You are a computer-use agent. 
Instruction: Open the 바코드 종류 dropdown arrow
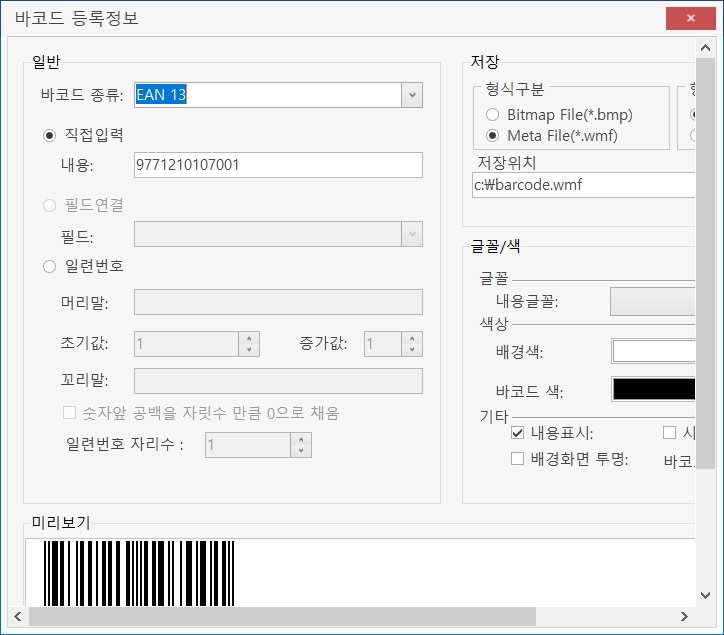point(412,95)
